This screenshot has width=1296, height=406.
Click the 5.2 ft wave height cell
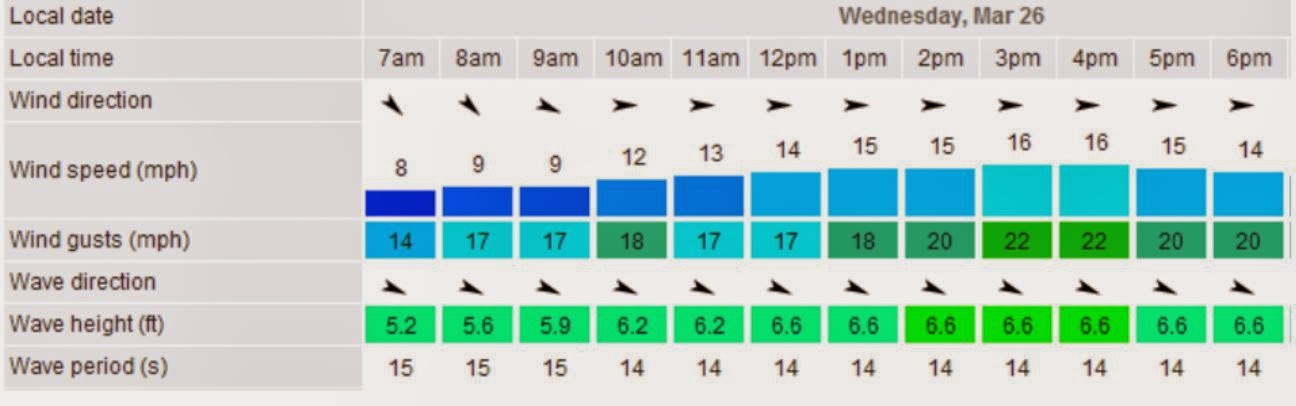click(x=400, y=325)
